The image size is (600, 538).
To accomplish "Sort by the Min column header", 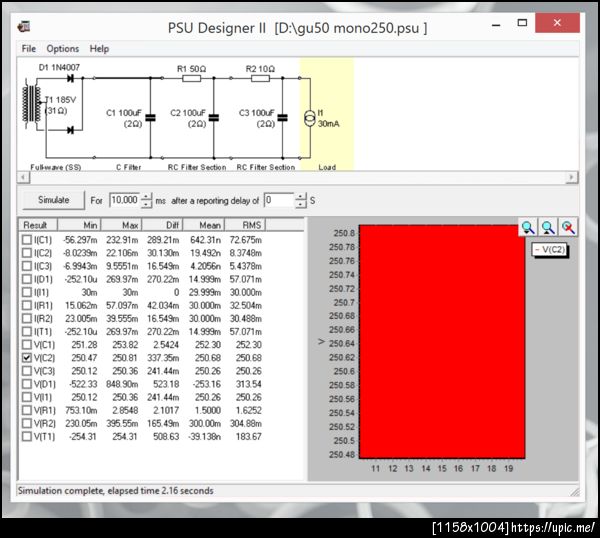I will [79, 225].
